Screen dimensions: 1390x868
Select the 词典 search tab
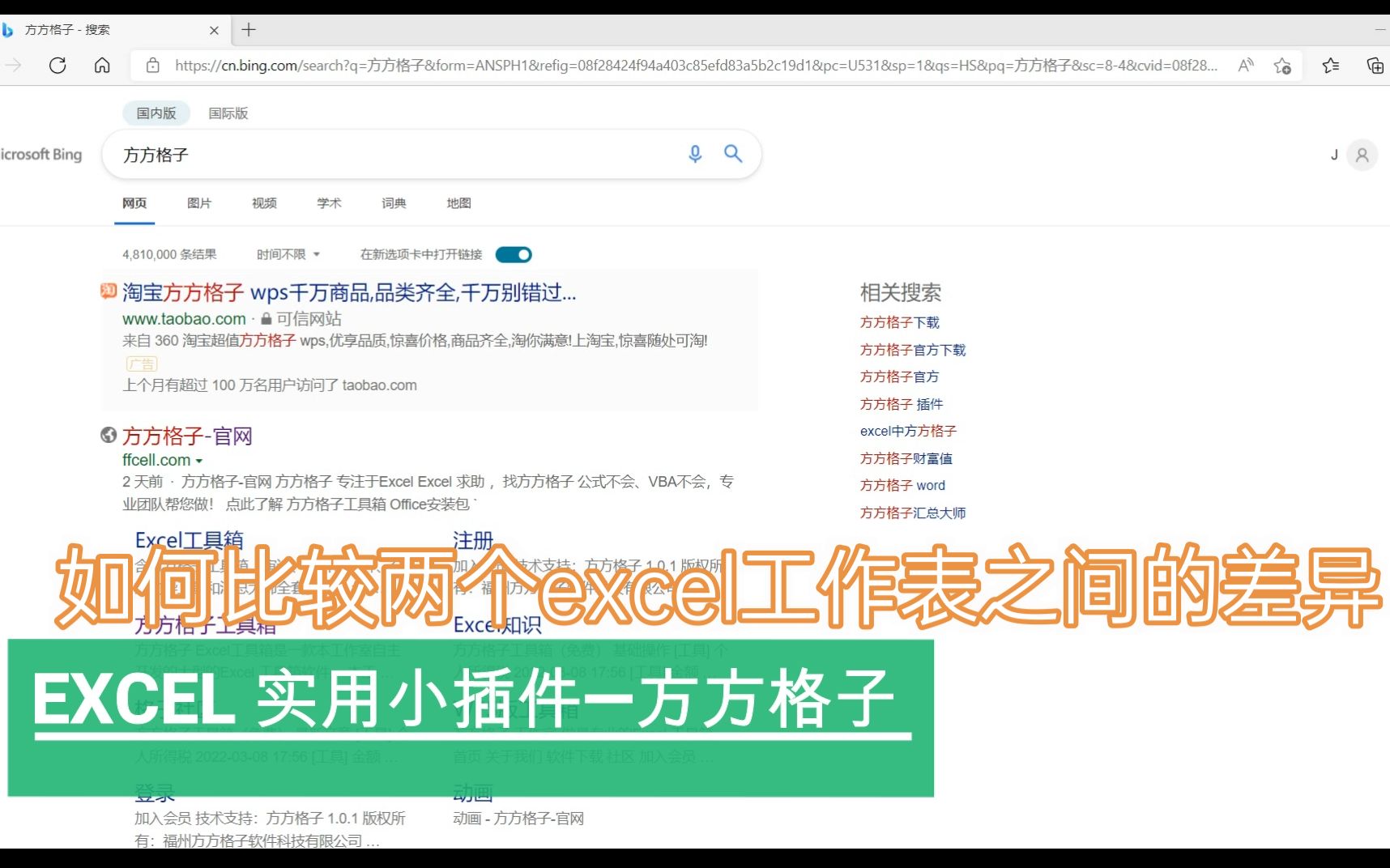pyautogui.click(x=394, y=203)
